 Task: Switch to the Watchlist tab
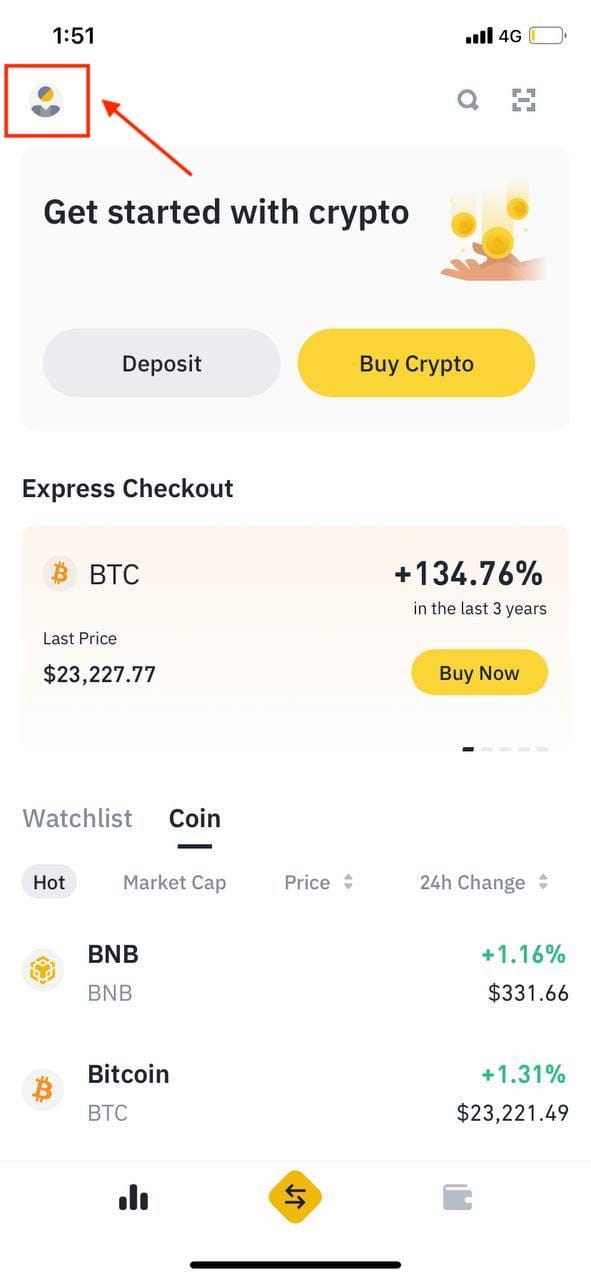click(x=77, y=818)
